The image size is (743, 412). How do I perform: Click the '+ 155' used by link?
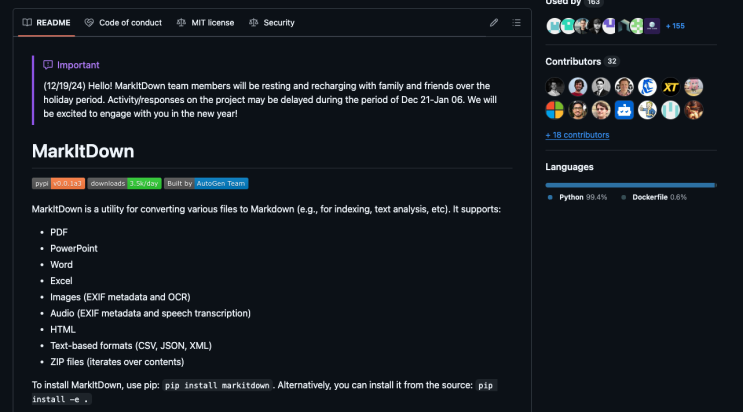tap(675, 26)
